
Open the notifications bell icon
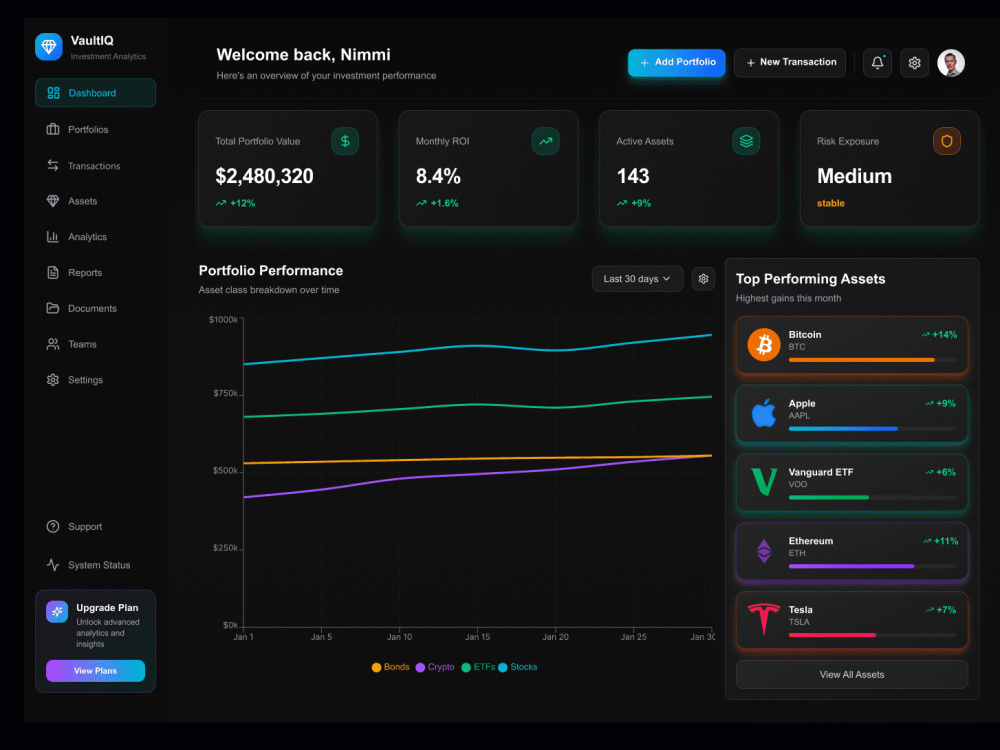[x=877, y=62]
